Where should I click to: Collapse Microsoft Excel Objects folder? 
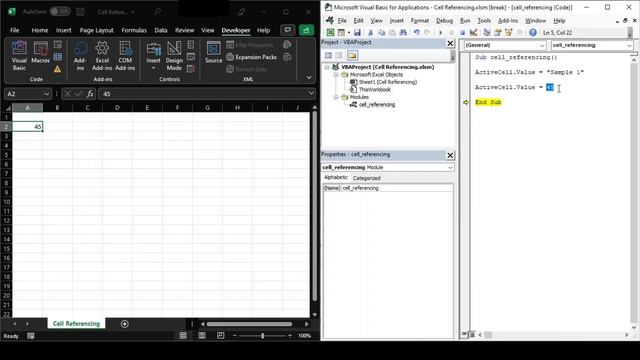point(336,75)
